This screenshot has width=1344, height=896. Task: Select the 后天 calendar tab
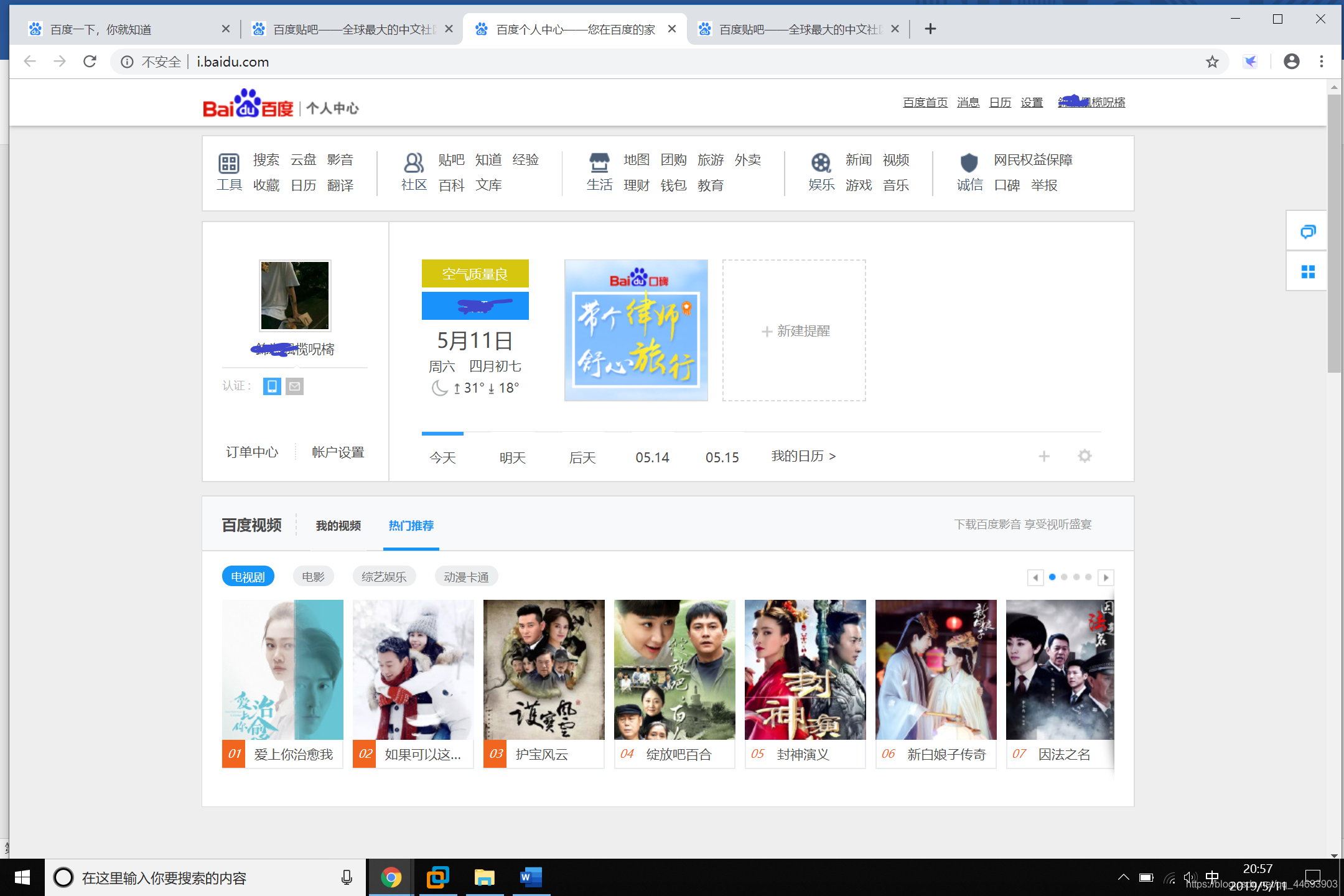coord(582,457)
